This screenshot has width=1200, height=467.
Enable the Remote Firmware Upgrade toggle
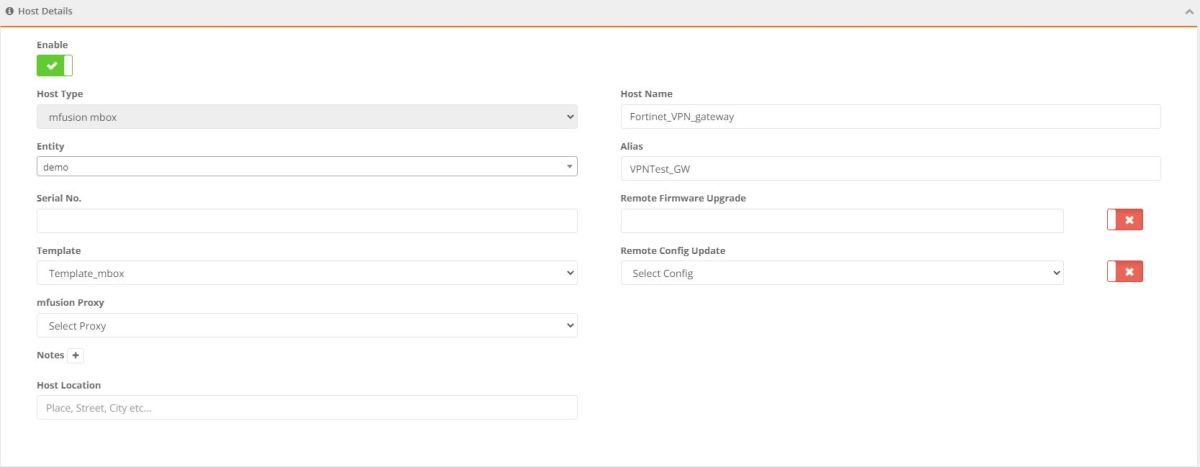click(x=1125, y=220)
